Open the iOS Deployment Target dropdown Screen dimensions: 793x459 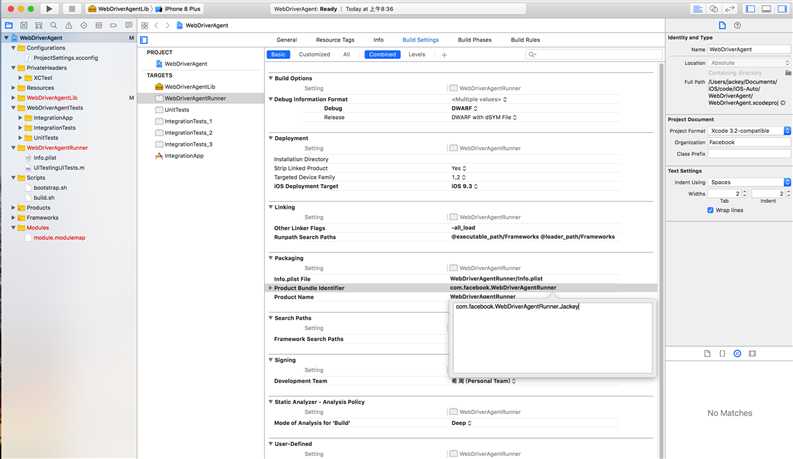(x=464, y=186)
